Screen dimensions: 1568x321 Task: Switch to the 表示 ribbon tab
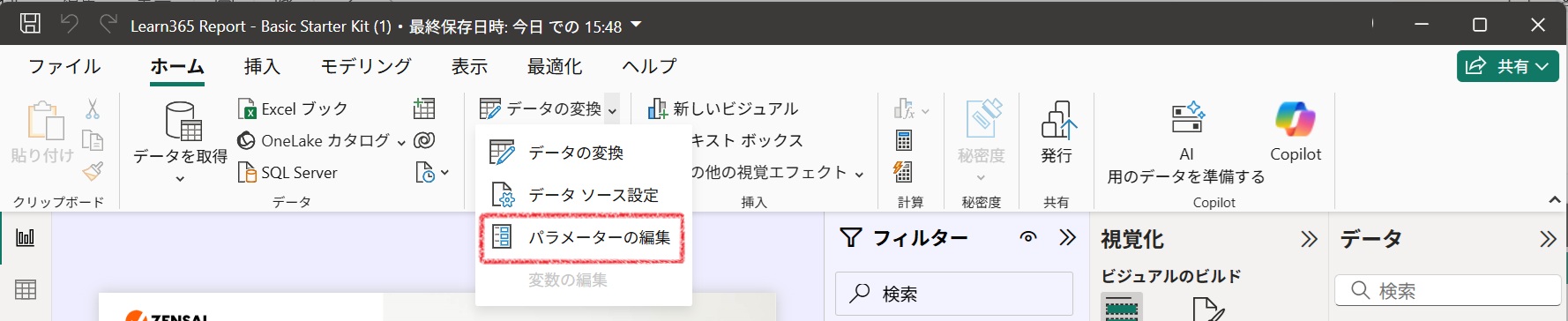(469, 66)
